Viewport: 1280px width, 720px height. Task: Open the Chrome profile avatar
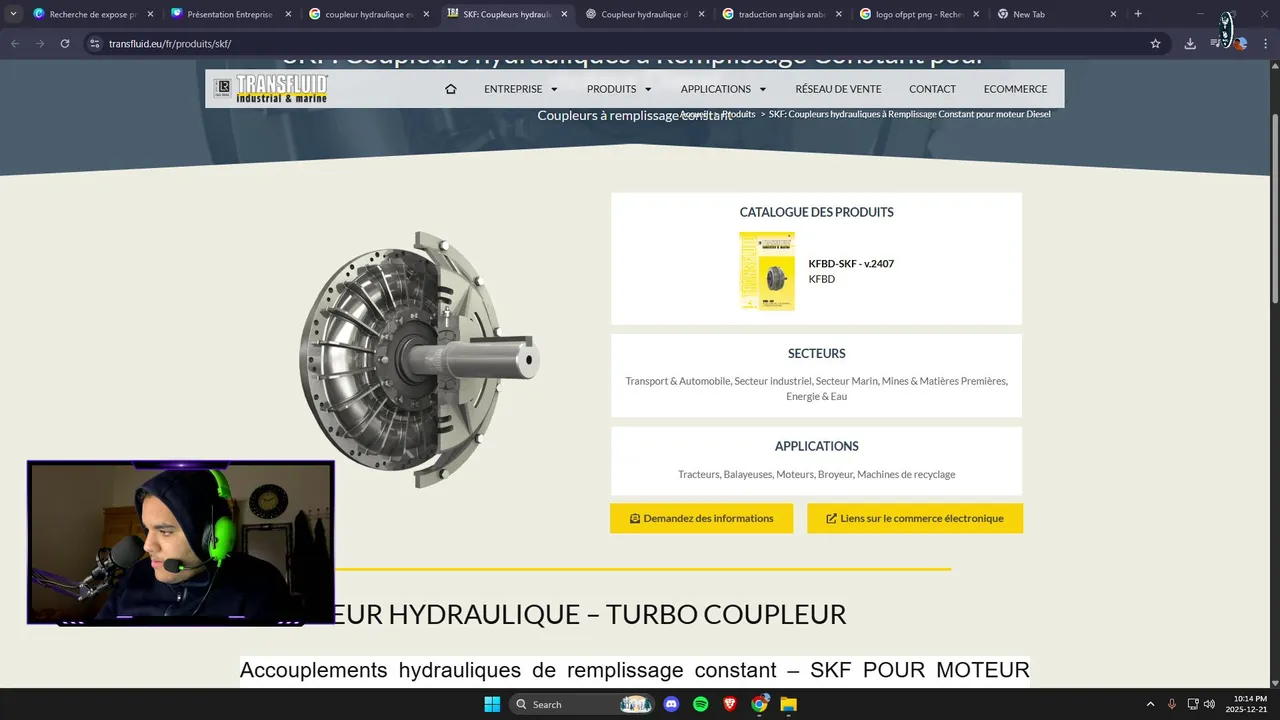coord(1241,44)
